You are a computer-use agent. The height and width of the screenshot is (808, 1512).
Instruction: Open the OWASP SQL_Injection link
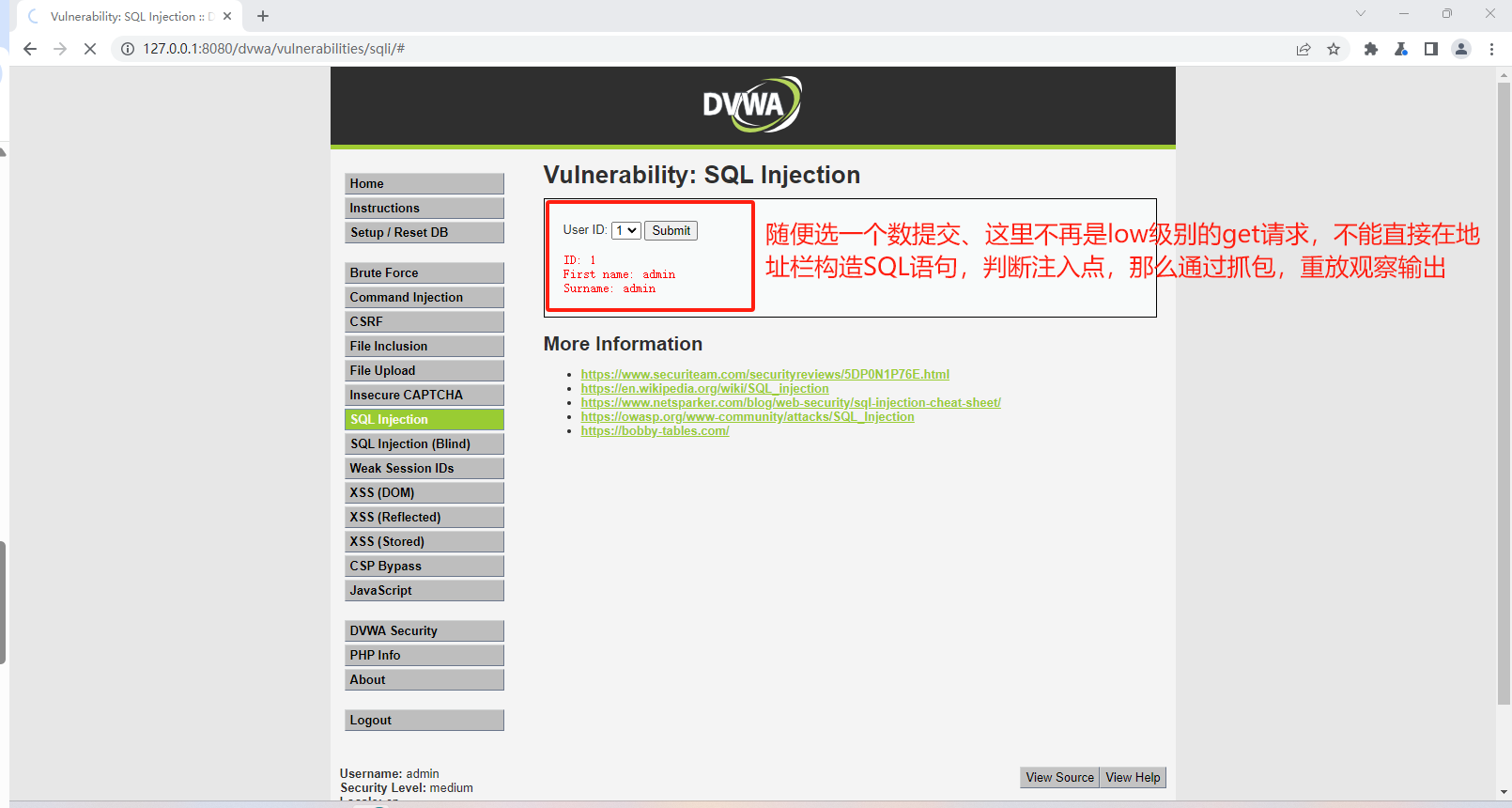[x=748, y=416]
